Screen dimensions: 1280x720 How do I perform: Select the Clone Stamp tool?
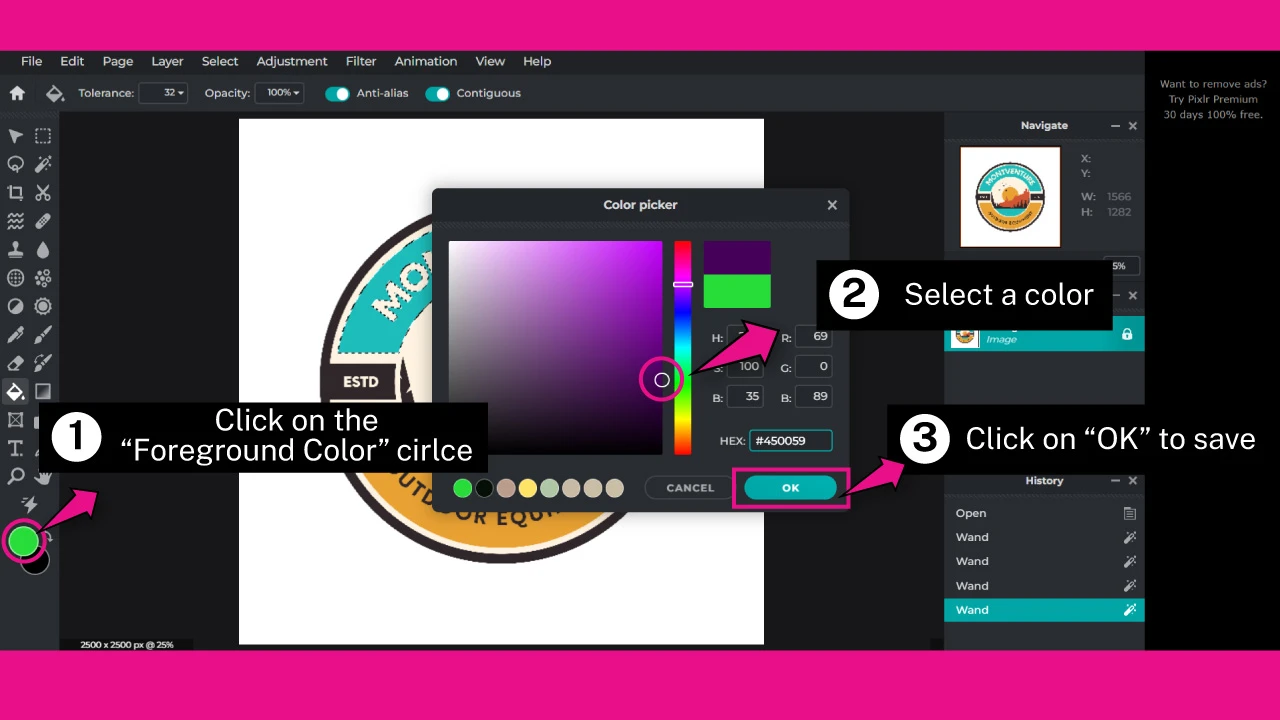click(16, 249)
